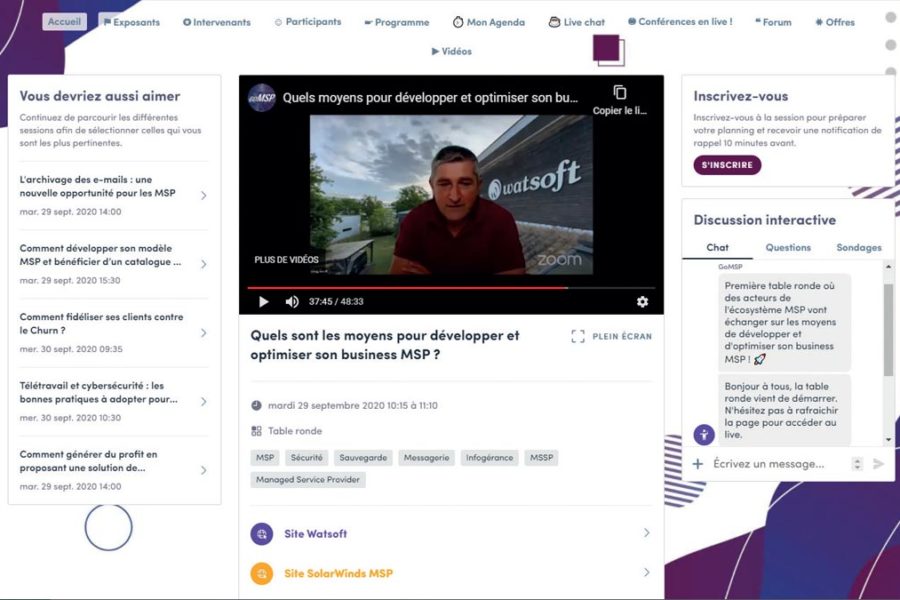Click the chat scrollbar up arrow
Viewport: 900px width, 600px height.
click(889, 266)
